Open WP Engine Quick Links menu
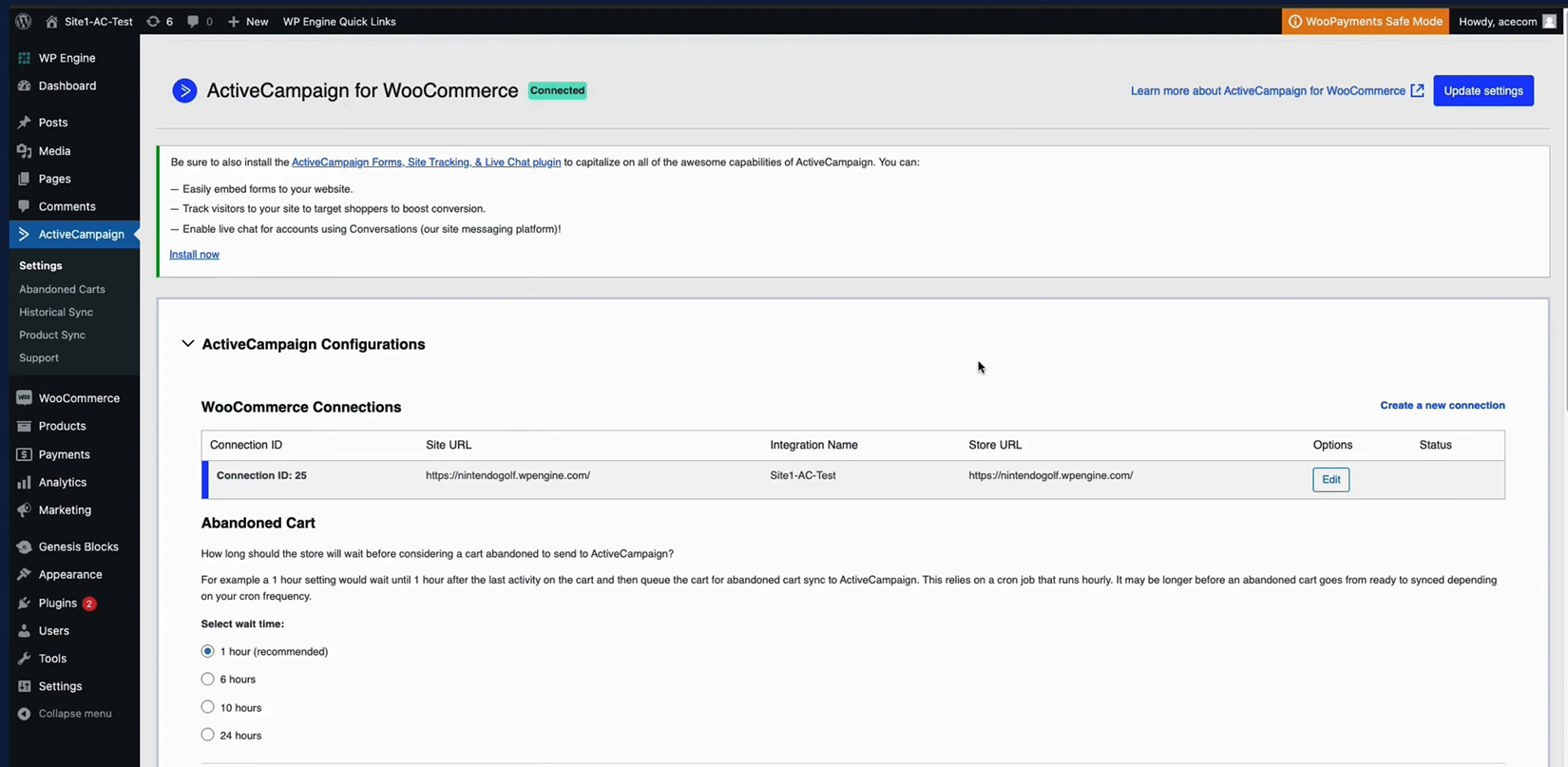Image resolution: width=1568 pixels, height=767 pixels. click(x=339, y=21)
